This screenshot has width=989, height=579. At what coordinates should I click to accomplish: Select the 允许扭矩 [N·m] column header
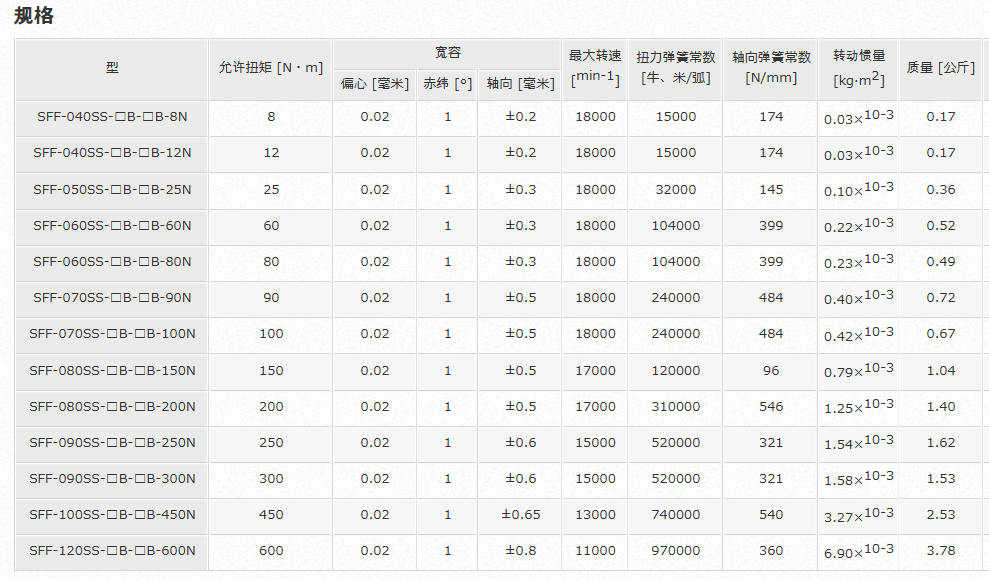[271, 67]
